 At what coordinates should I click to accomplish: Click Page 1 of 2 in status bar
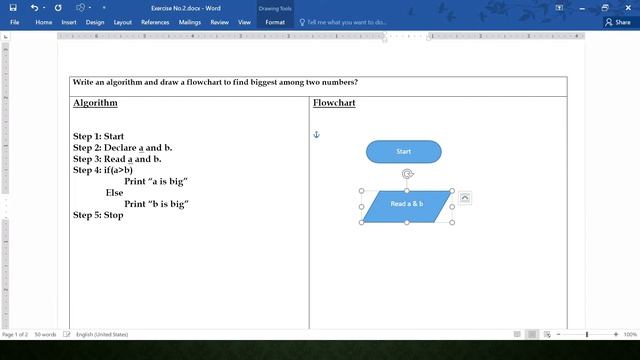coord(15,334)
